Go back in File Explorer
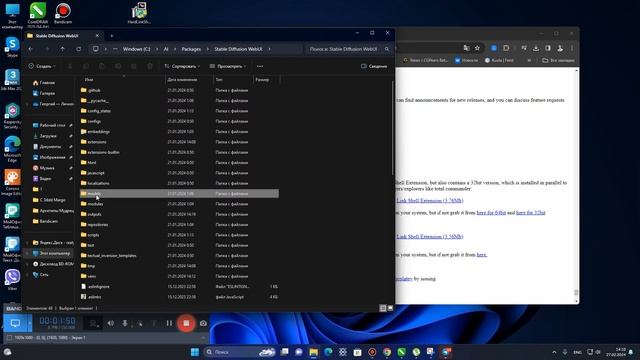The width and height of the screenshot is (640, 360). [31, 49]
